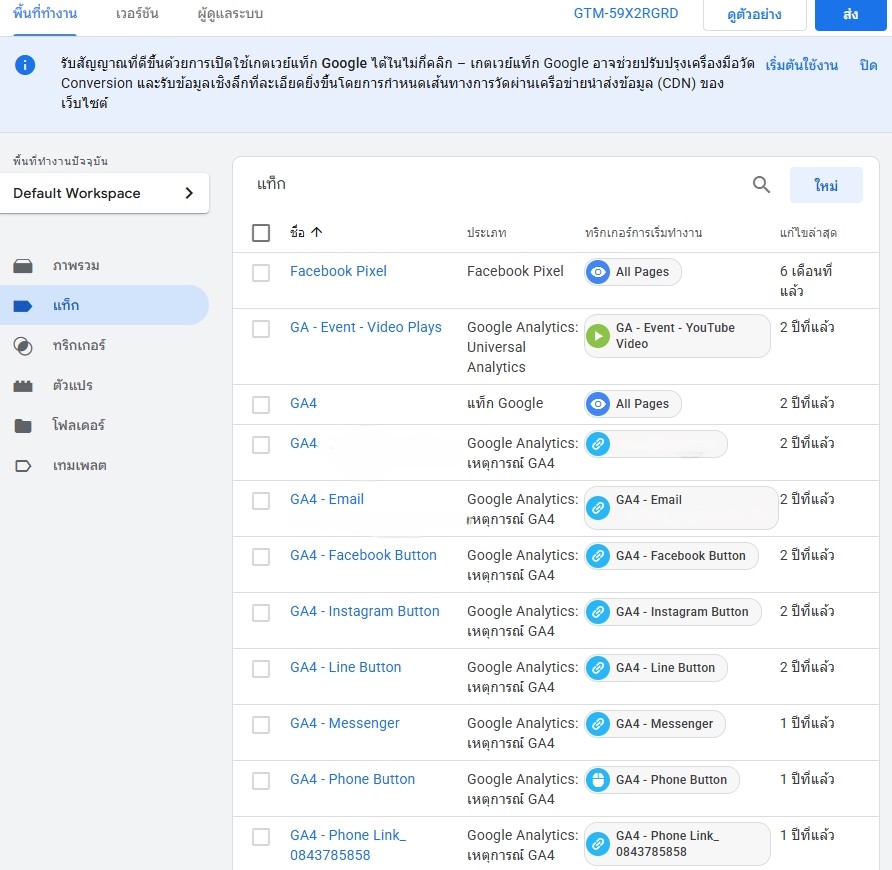Click the link icon of the blank GA4 trigger
Screen dimensions: 892x870
(598, 444)
